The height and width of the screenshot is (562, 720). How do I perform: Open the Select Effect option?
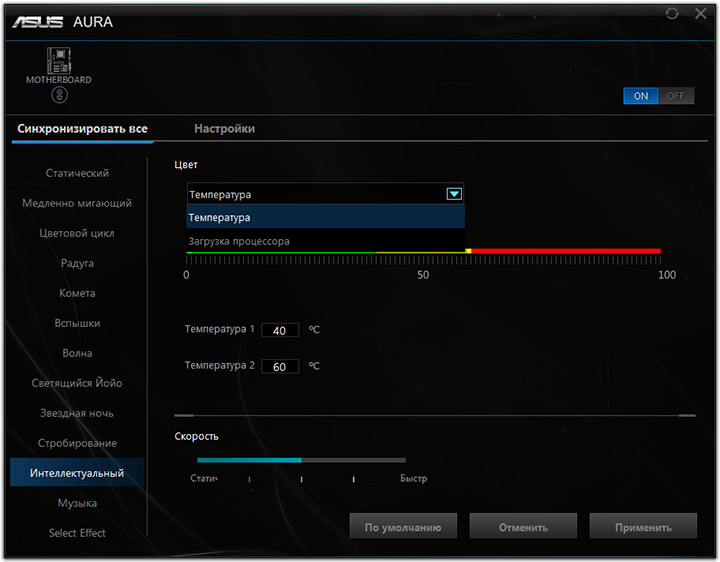(77, 533)
